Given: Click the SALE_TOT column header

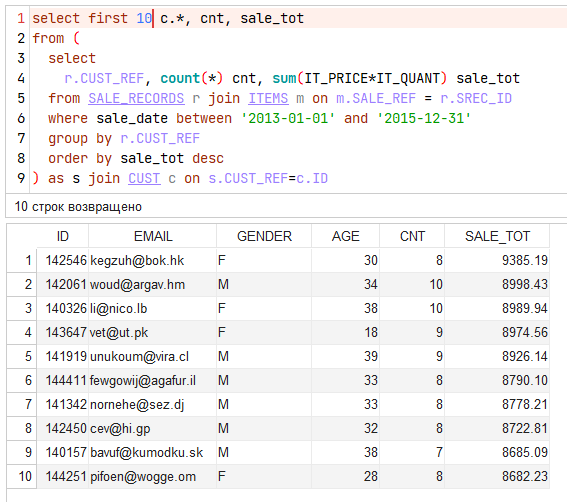Looking at the screenshot, I should point(497,236).
